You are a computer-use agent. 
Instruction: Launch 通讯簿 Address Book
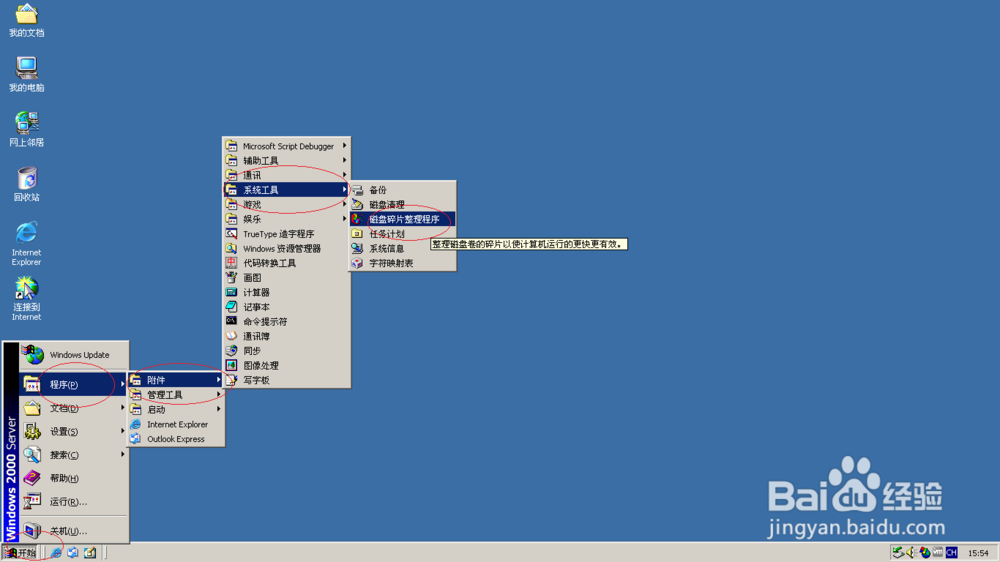(x=286, y=336)
